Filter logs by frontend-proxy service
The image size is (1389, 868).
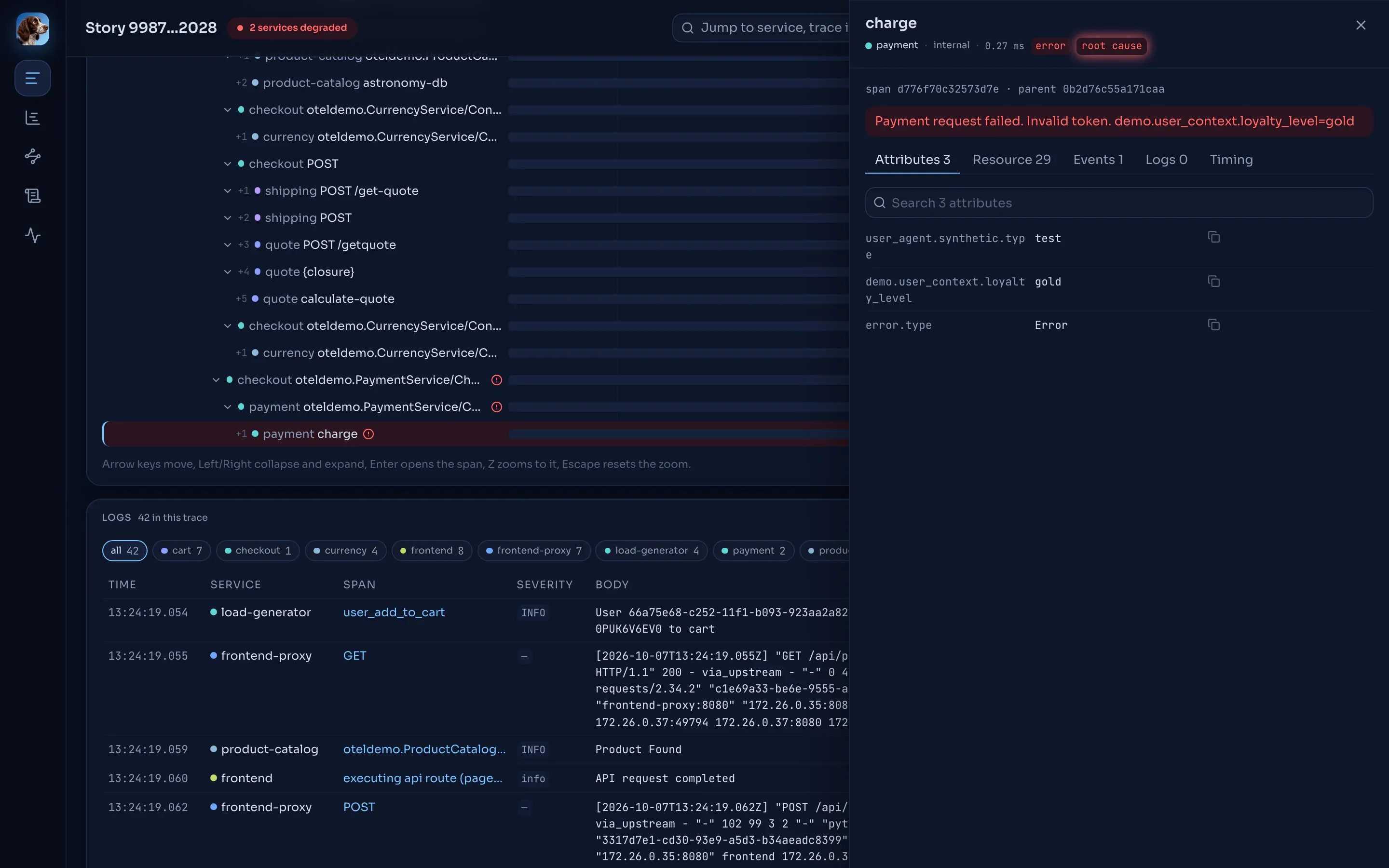534,551
